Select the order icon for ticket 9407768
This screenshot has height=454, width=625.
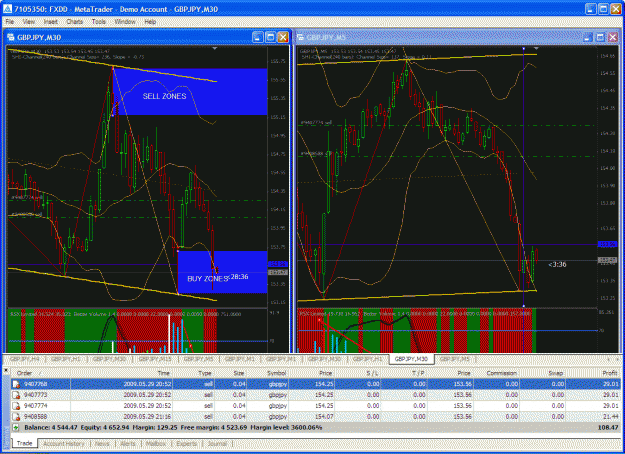(16, 384)
